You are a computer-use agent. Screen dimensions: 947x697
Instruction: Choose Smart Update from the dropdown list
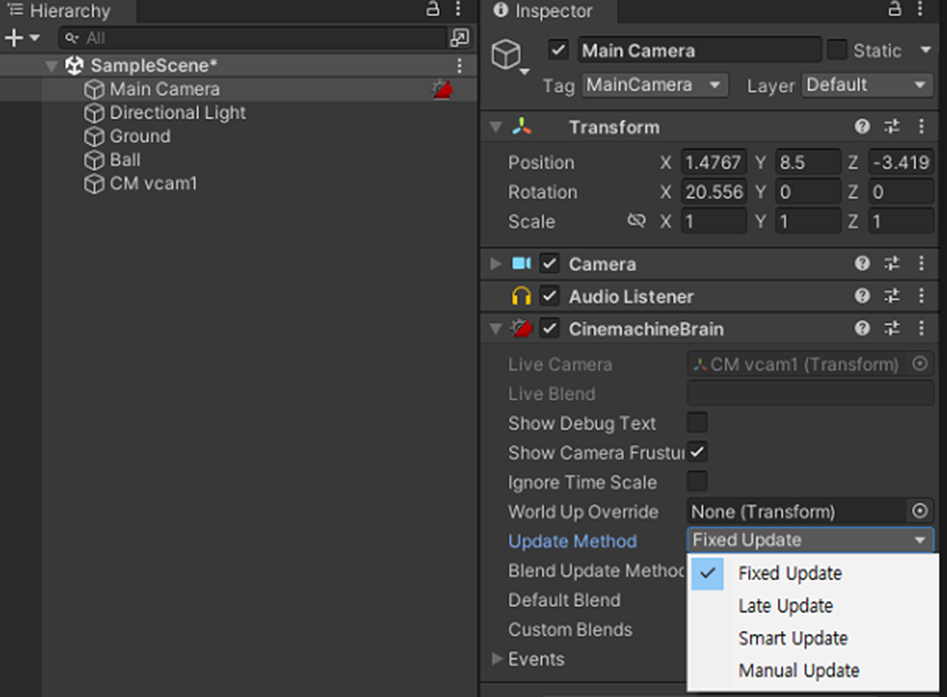(x=812, y=638)
